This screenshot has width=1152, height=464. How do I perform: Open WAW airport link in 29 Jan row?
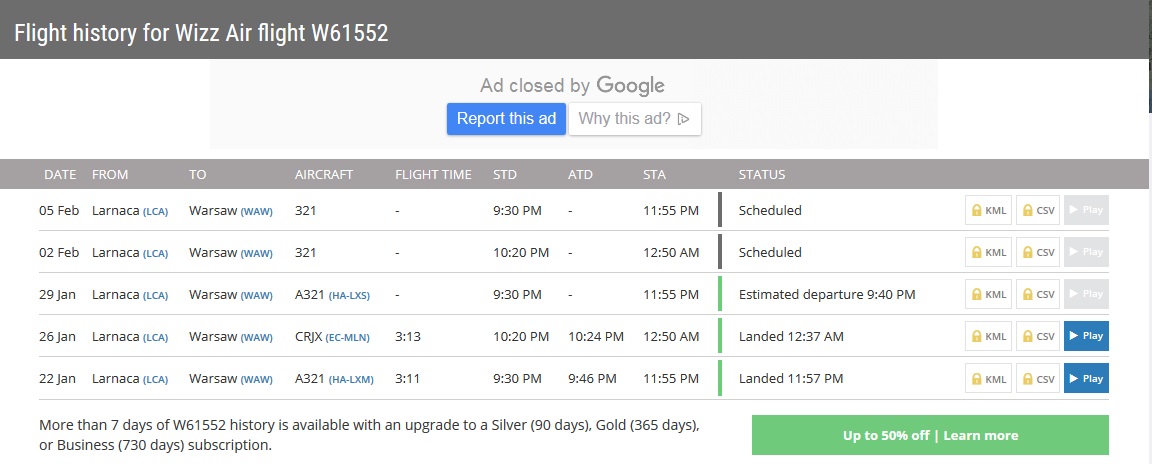tap(256, 295)
